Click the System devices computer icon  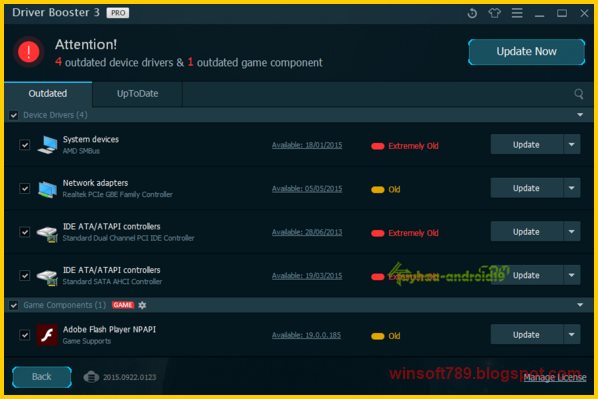pos(48,145)
